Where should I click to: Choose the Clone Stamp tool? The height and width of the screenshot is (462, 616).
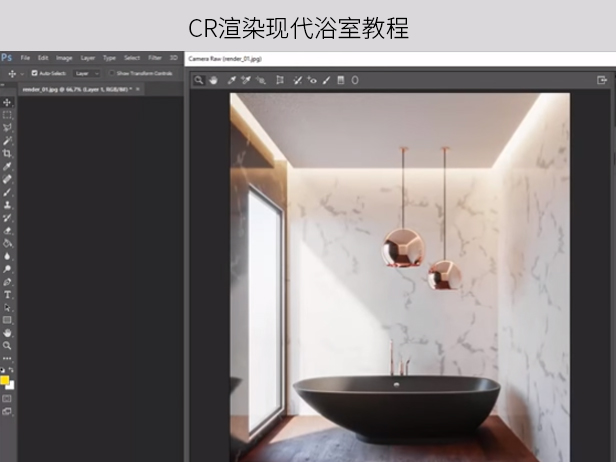click(x=7, y=204)
